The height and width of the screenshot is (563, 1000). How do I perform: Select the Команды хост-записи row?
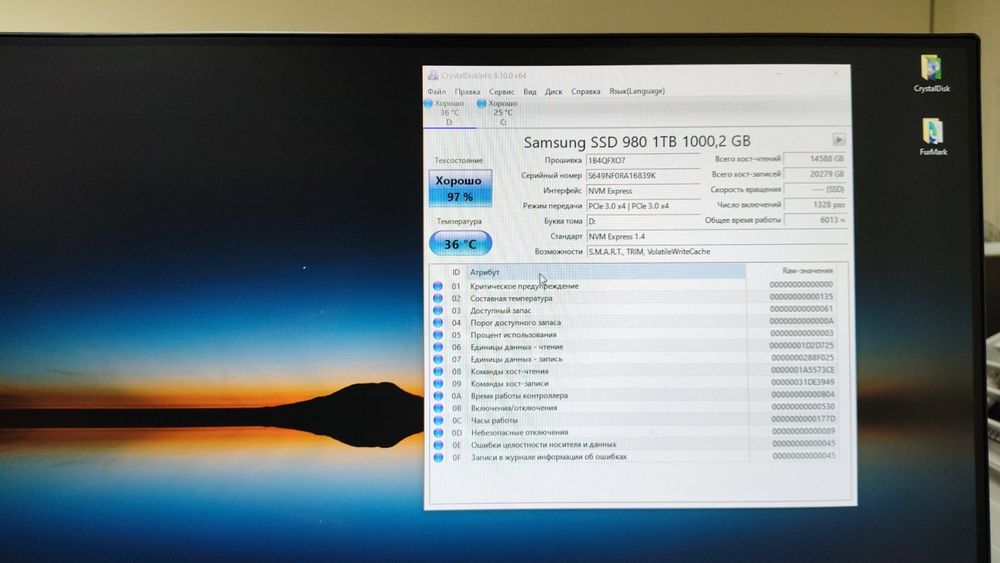tap(635, 383)
